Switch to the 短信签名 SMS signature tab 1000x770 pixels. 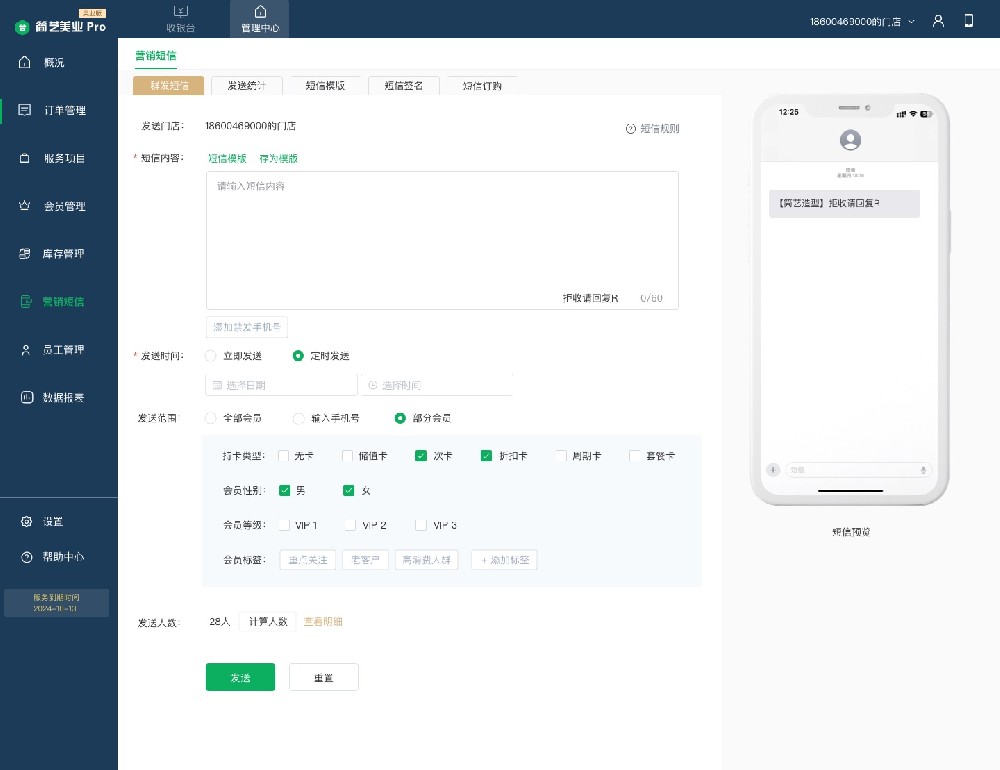[x=403, y=86]
